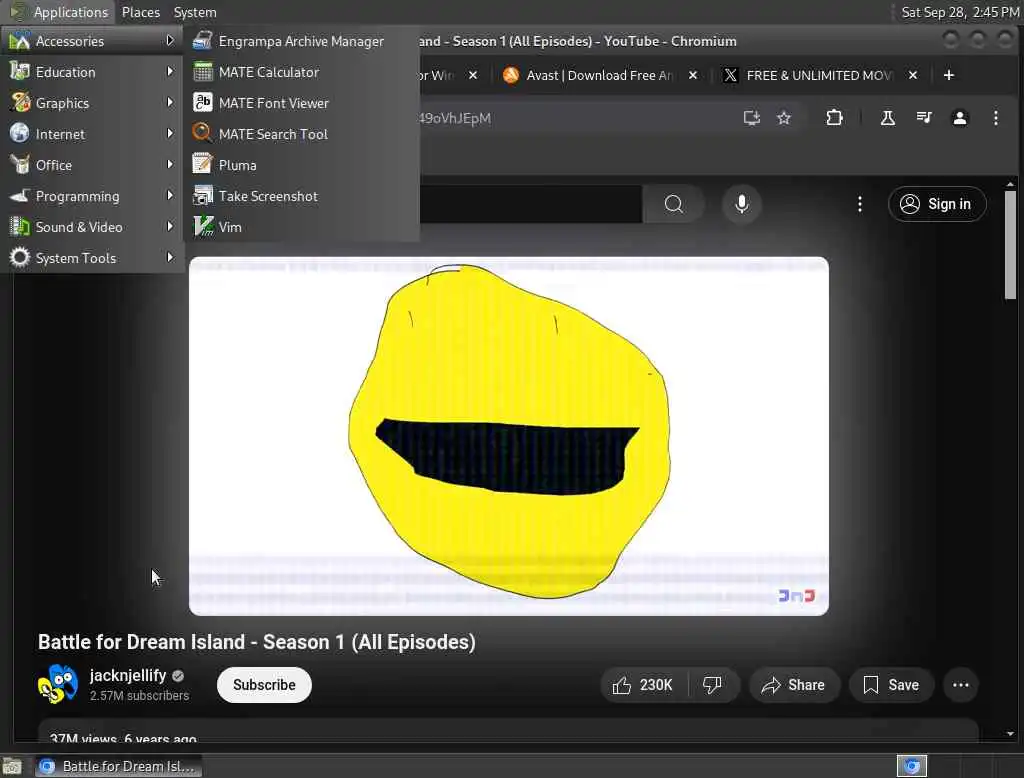Expand the Internet submenu arrow

click(x=170, y=133)
